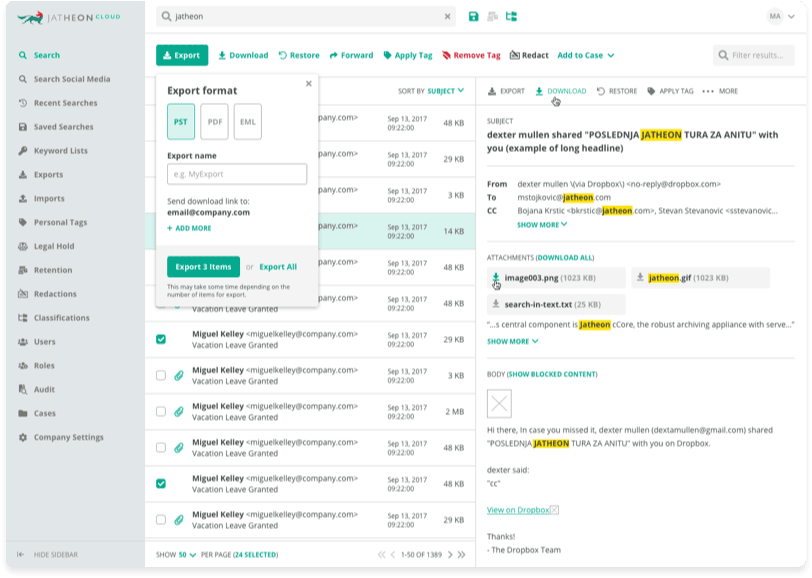
Task: Click the save search floppy disk icon
Action: (473, 17)
